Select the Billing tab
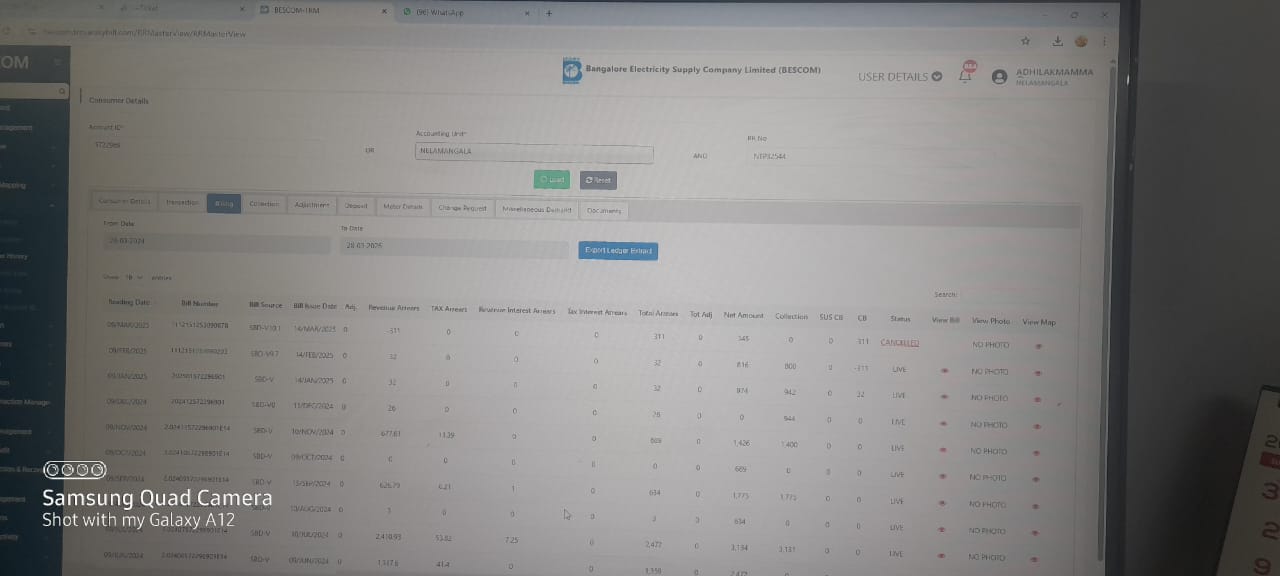 point(223,204)
